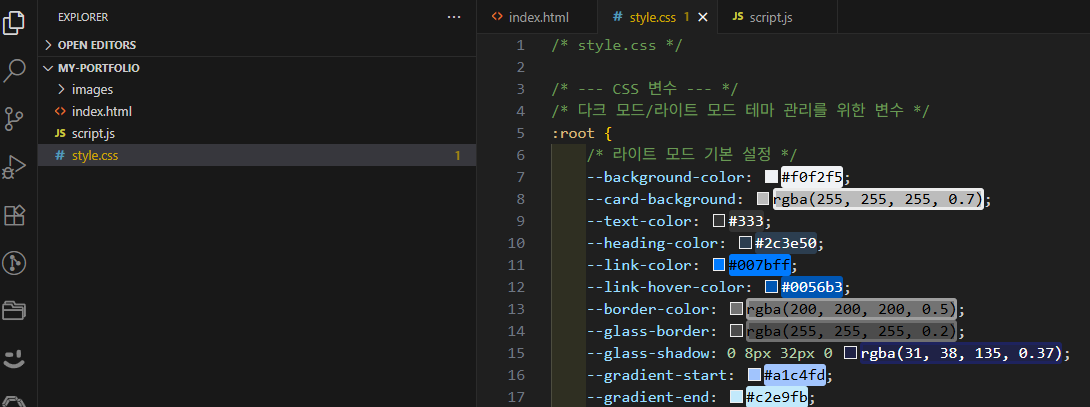Click line number 5 in the gutter
This screenshot has height=407, width=1090.
pyautogui.click(x=521, y=133)
